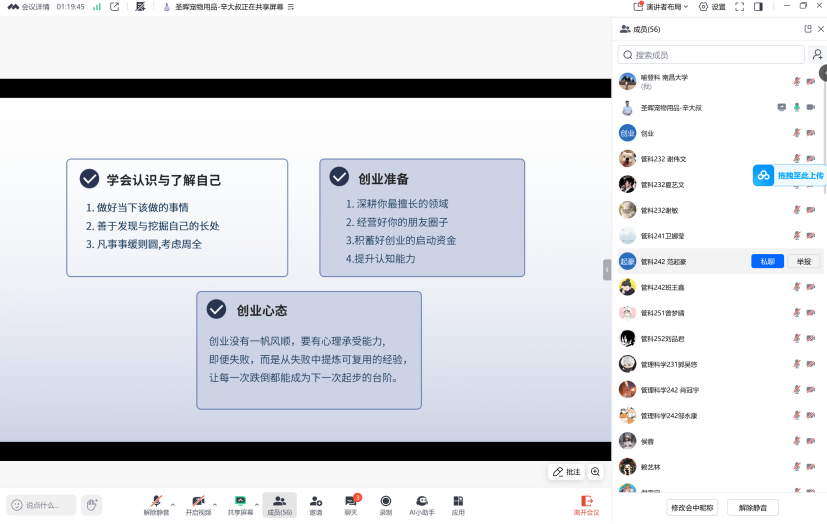The height and width of the screenshot is (524, 827).
Task: Start recording with the 录制 icon
Action: point(385,504)
